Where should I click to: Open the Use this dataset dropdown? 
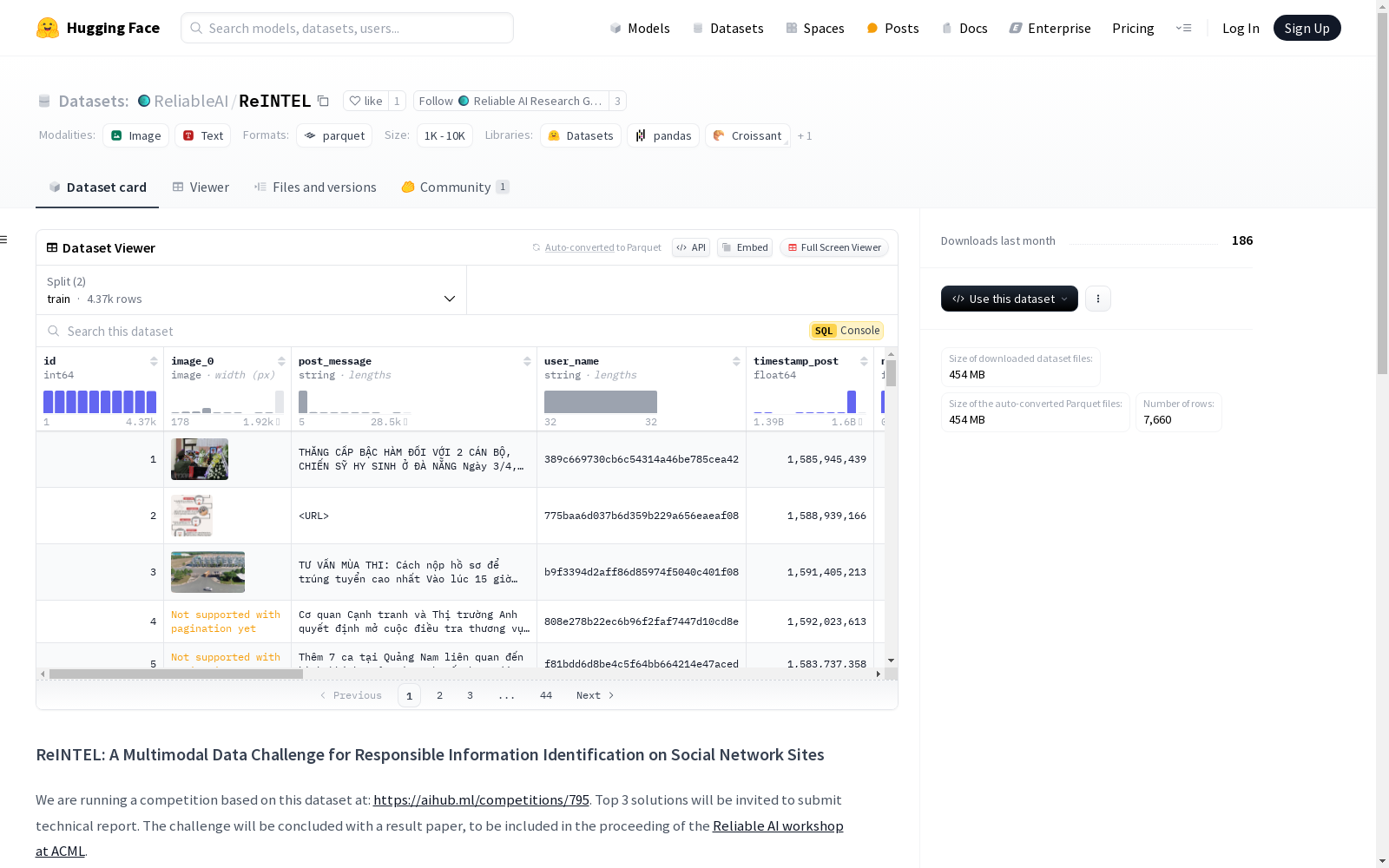(x=1010, y=299)
